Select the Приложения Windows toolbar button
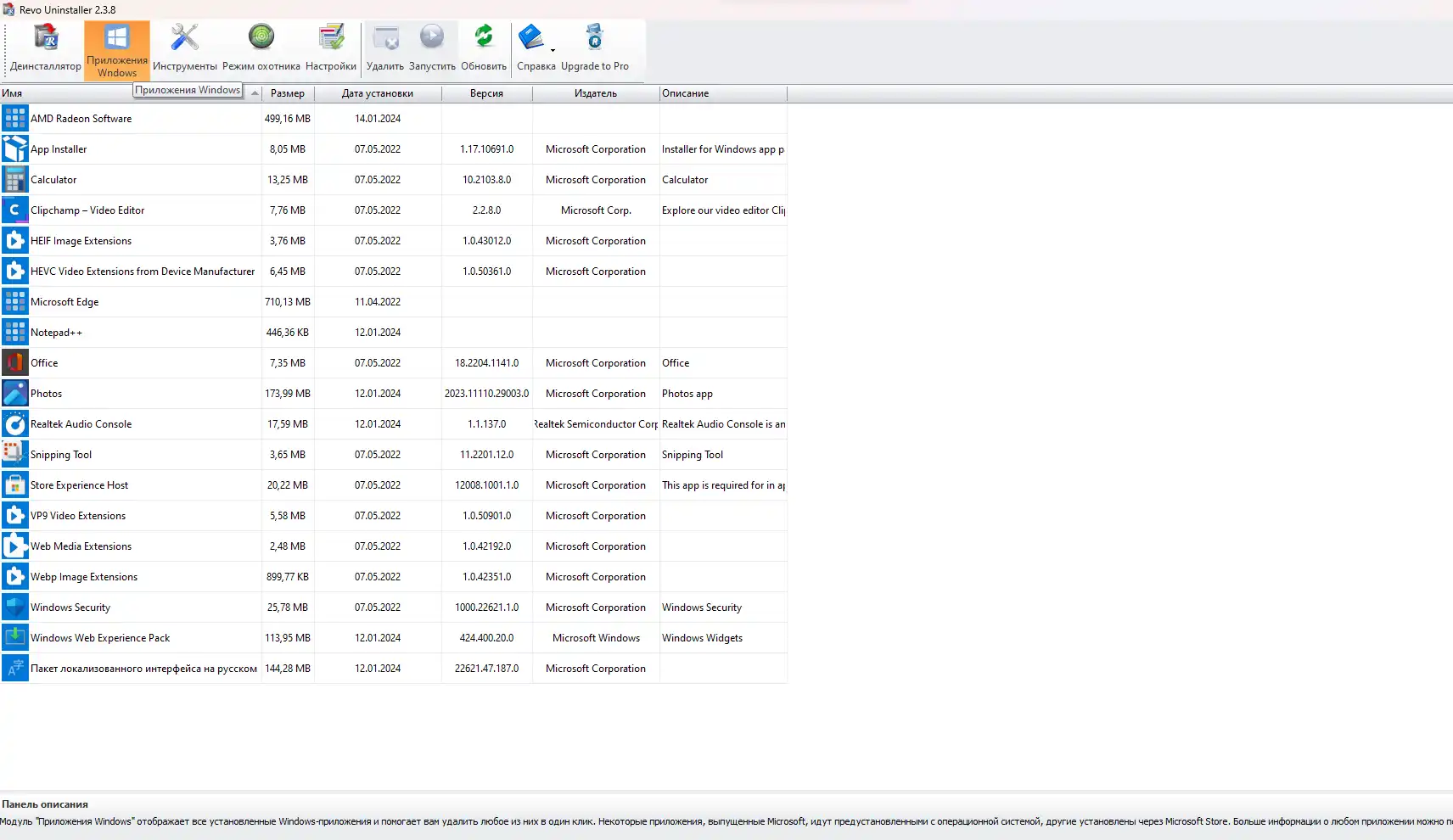The height and width of the screenshot is (840, 1453). point(117,50)
